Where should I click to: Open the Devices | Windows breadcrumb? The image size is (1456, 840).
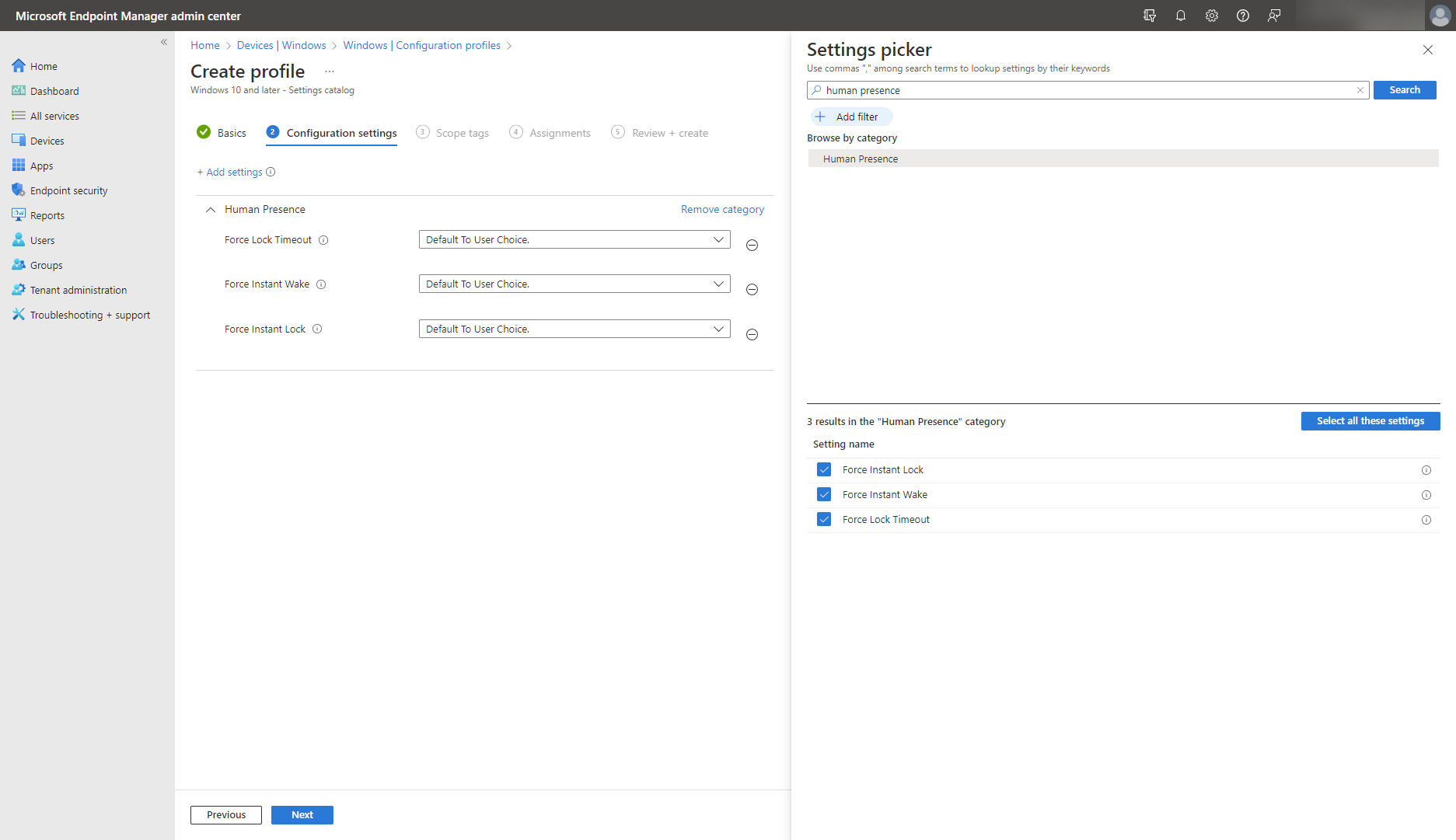(x=281, y=46)
